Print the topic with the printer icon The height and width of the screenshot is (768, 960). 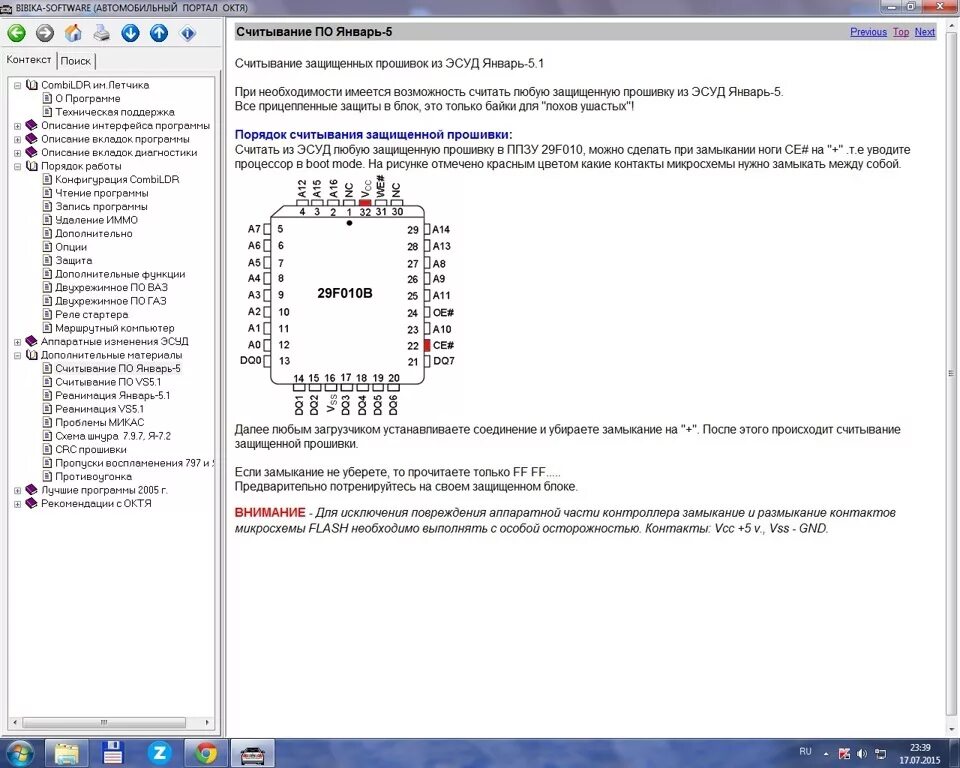[102, 32]
